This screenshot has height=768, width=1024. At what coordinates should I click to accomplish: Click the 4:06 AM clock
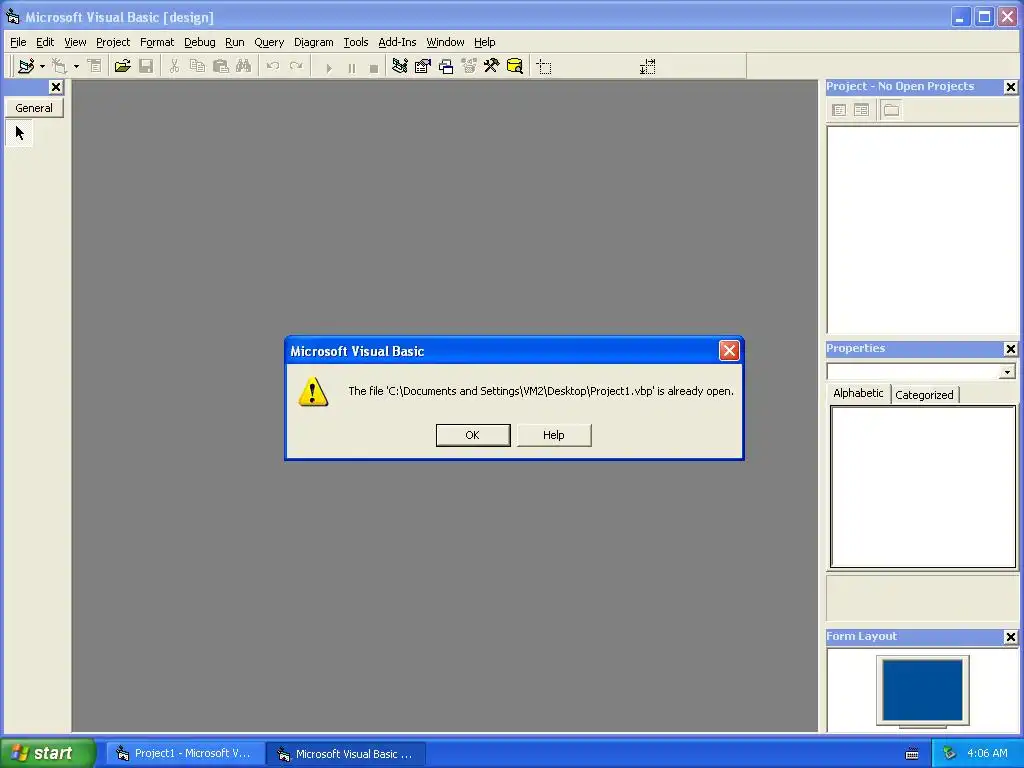pyautogui.click(x=987, y=753)
